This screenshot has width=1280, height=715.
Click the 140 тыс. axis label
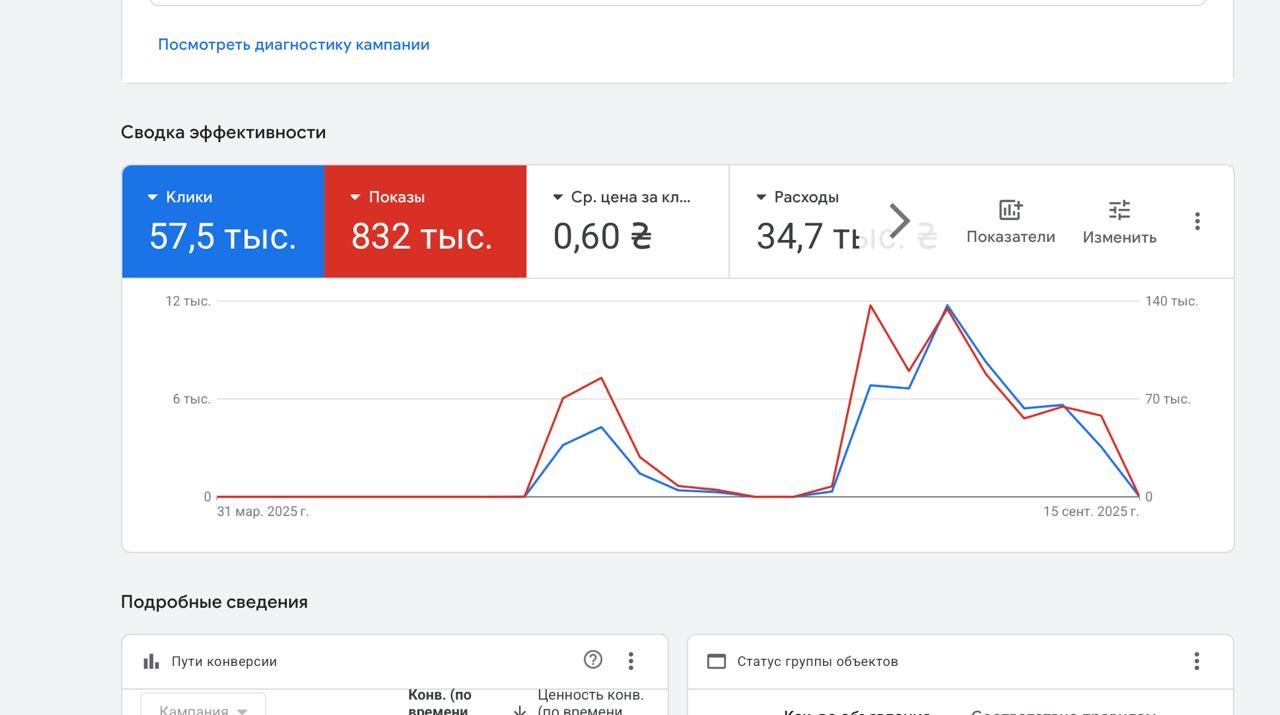point(1171,301)
